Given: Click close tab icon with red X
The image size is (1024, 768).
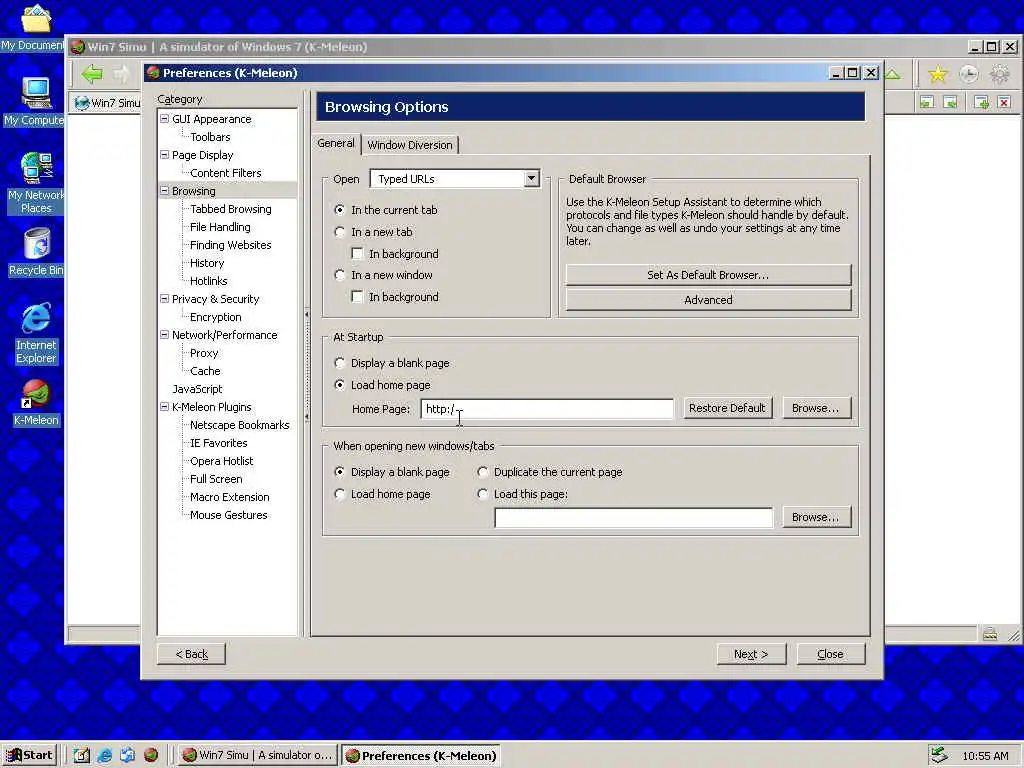Looking at the screenshot, I should 1004,103.
